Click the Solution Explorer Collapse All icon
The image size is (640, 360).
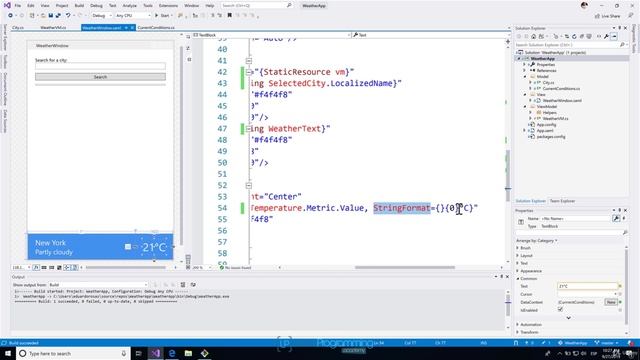582,36
